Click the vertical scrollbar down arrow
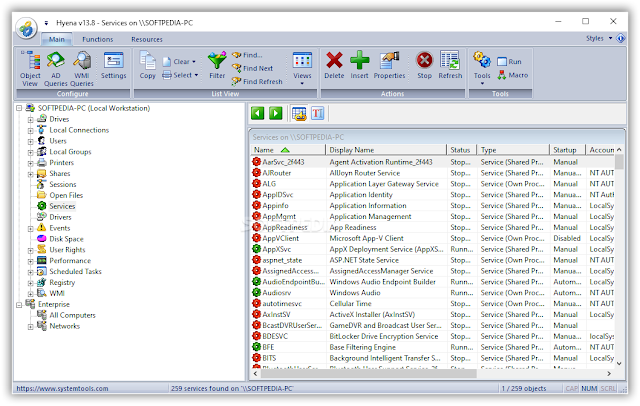The image size is (640, 406). point(619,363)
